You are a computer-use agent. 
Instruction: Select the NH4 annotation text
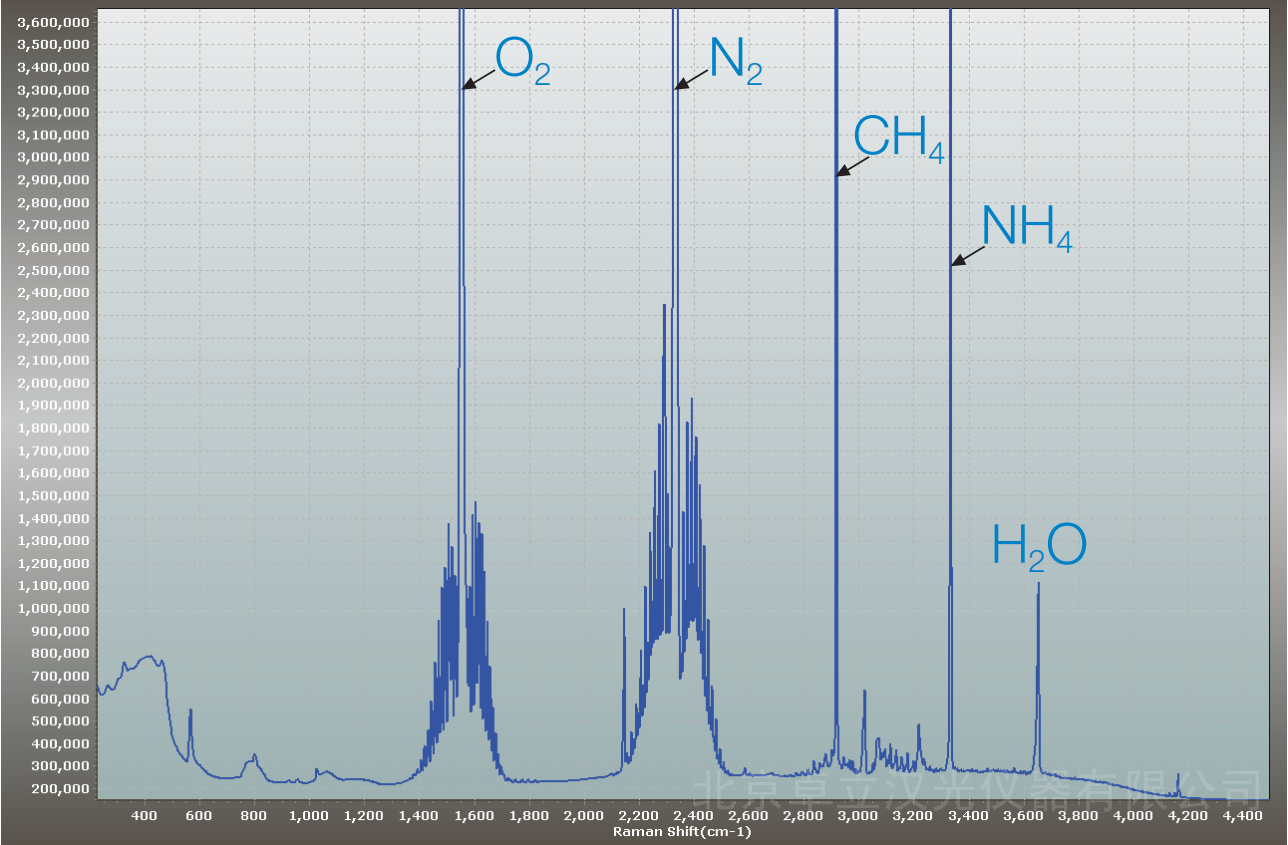pos(1026,229)
